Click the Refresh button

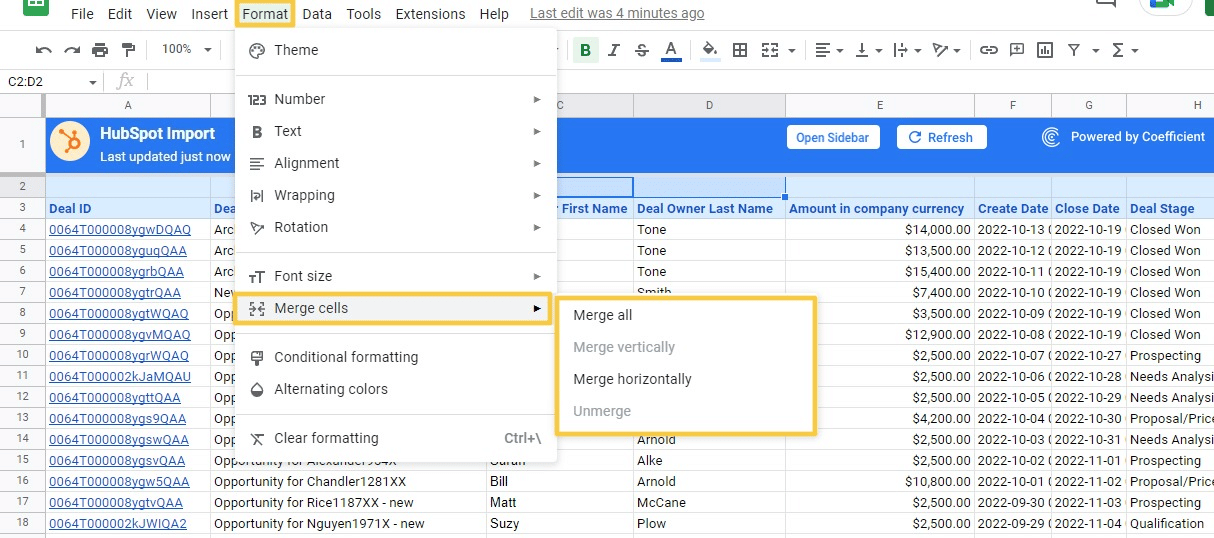pos(942,138)
